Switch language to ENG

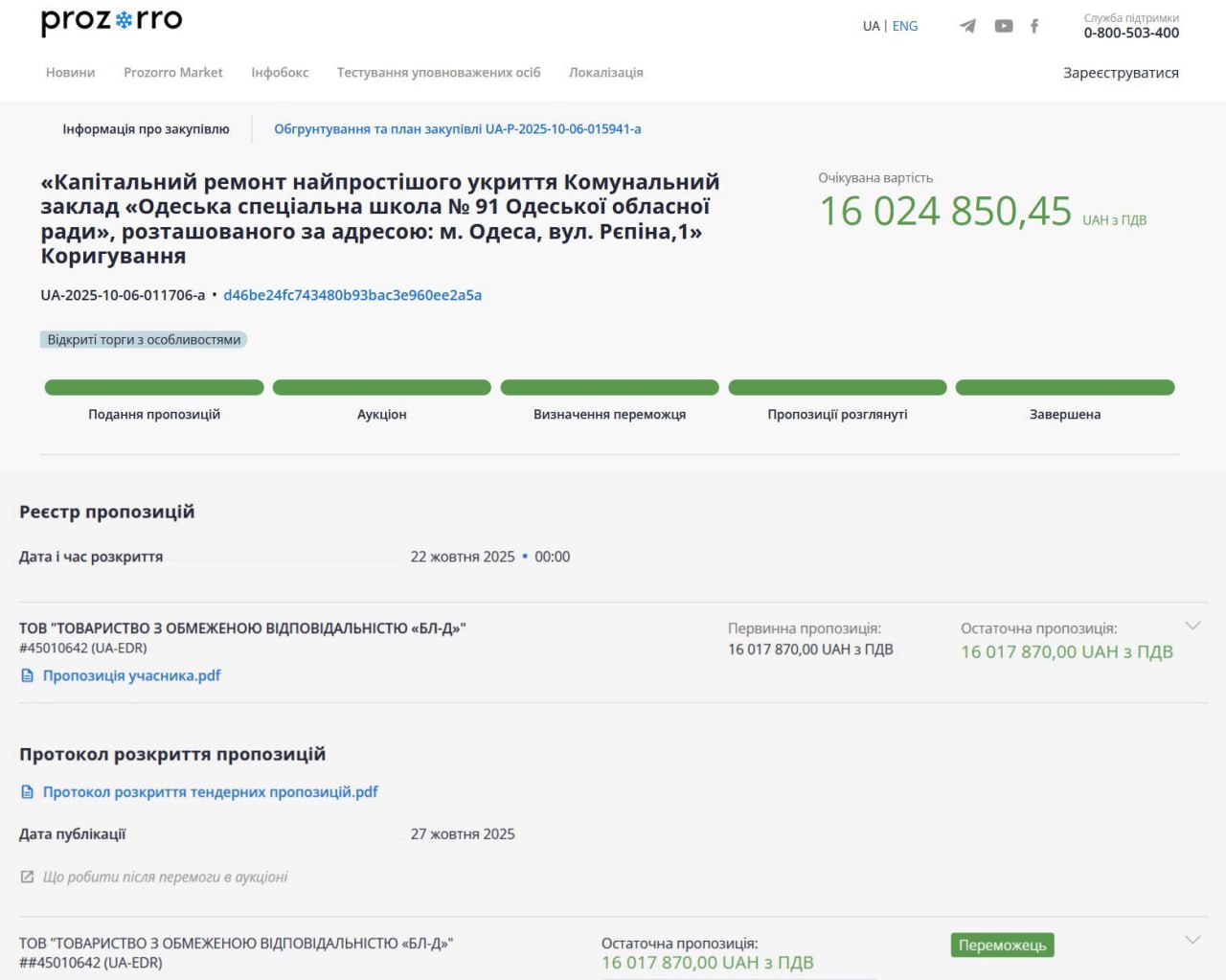click(904, 26)
